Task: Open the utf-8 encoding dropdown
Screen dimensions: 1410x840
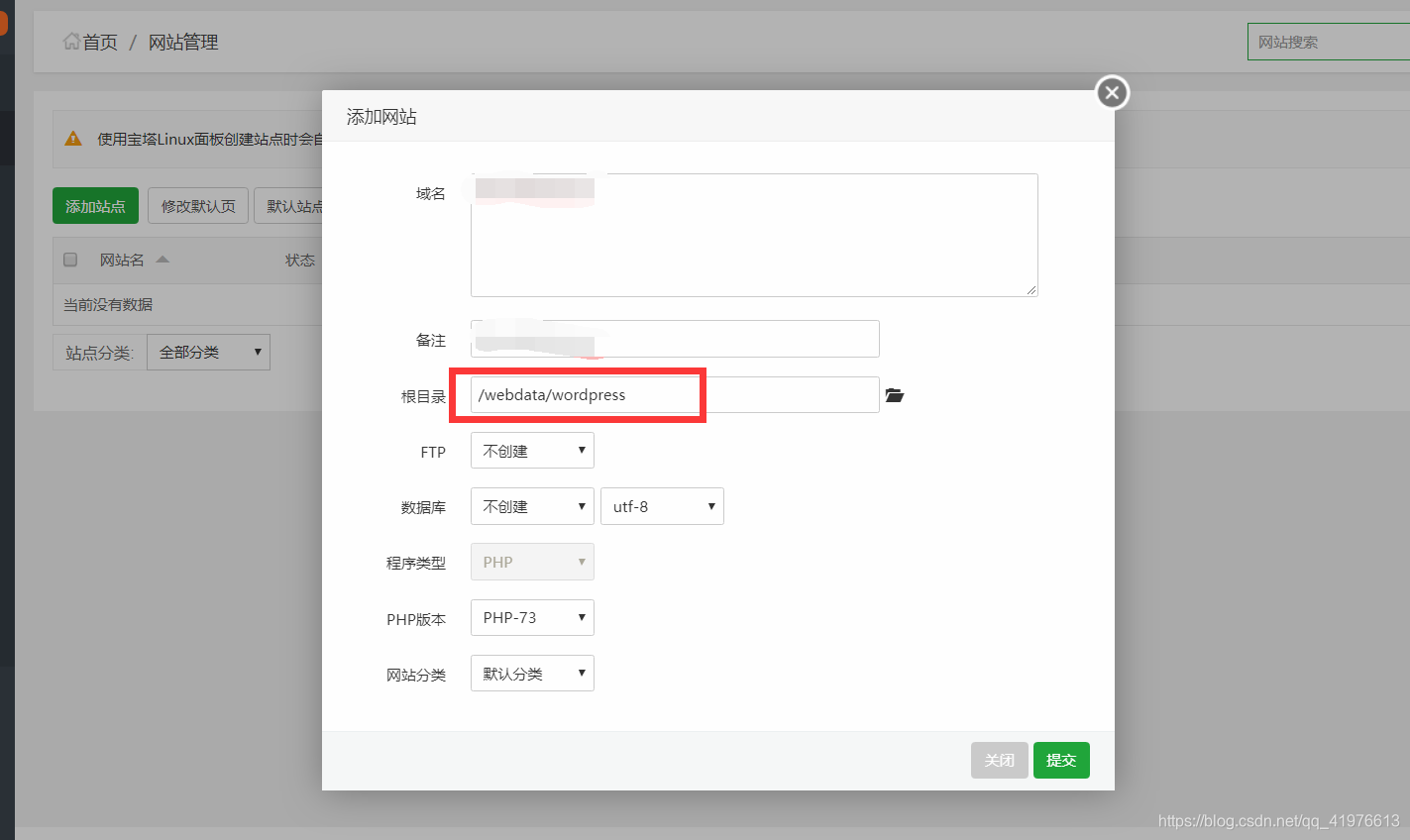Action: point(662,506)
